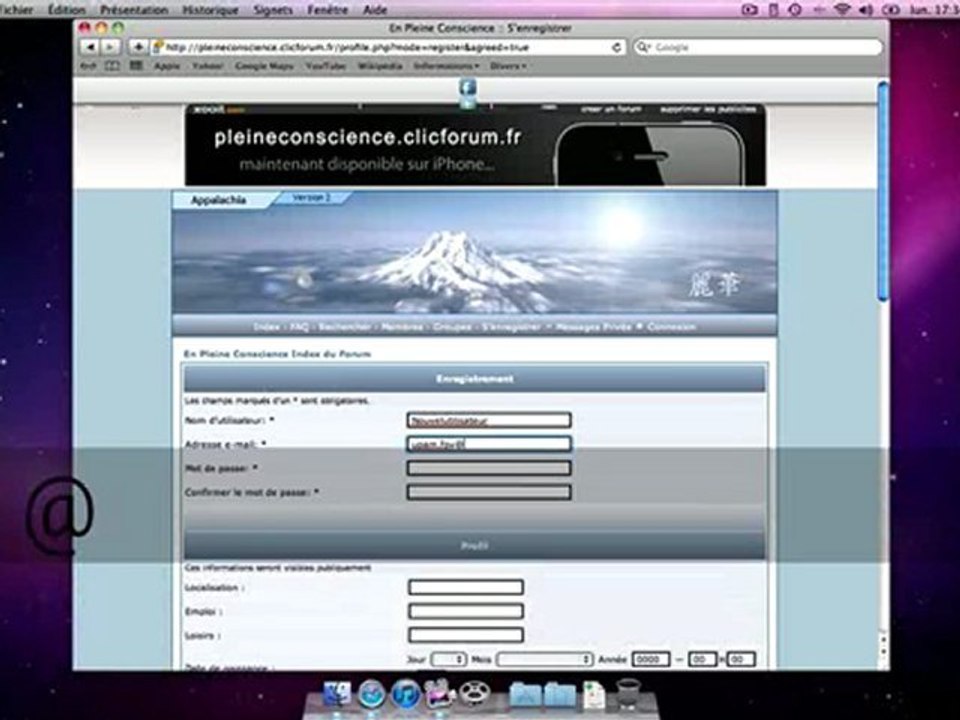Click the Confirmer le mot de passe field
Viewport: 960px width, 720px height.
[x=489, y=492]
